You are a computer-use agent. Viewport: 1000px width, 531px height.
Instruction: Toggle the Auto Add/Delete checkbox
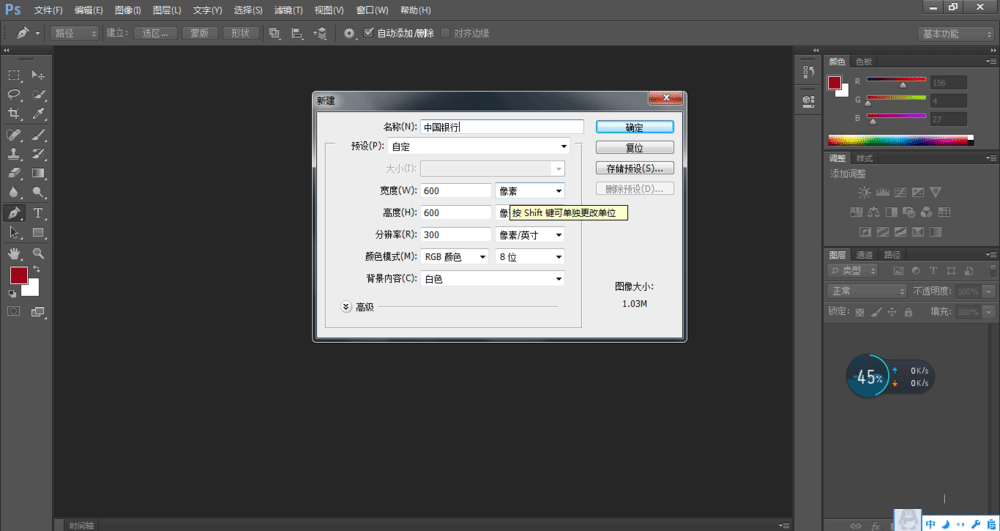[x=368, y=33]
